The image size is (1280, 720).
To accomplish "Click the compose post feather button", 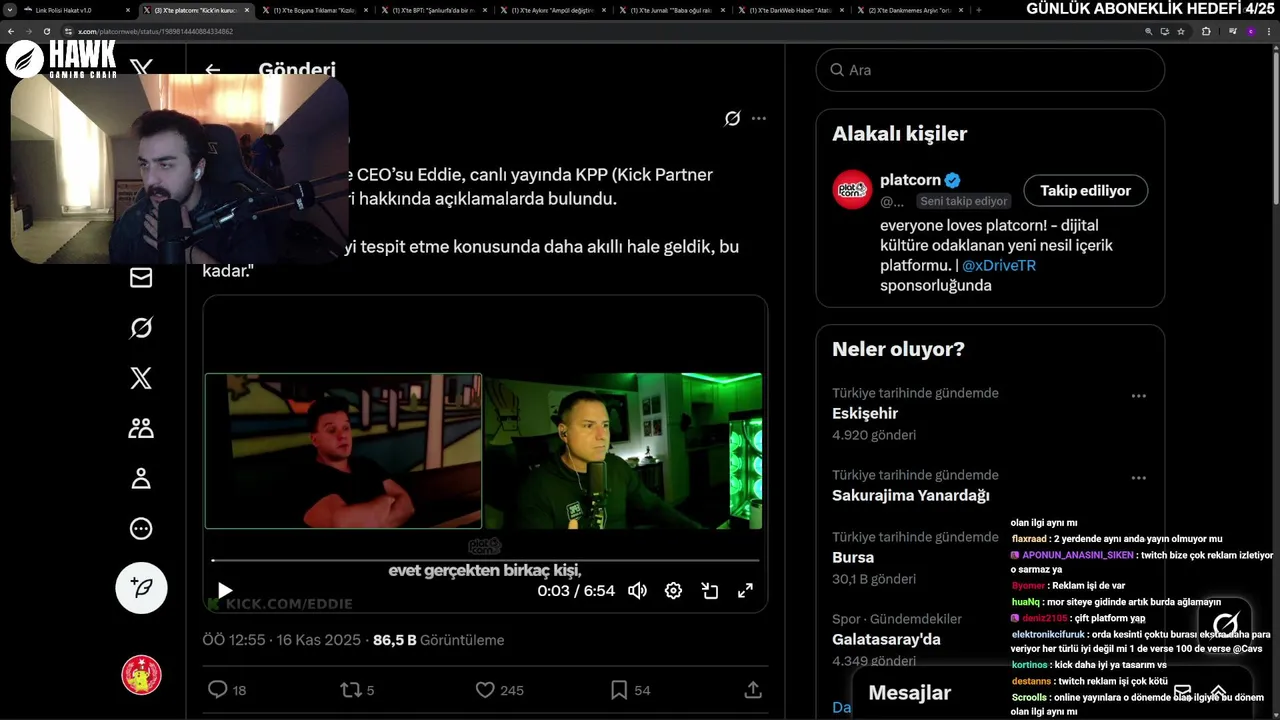I will [141, 587].
